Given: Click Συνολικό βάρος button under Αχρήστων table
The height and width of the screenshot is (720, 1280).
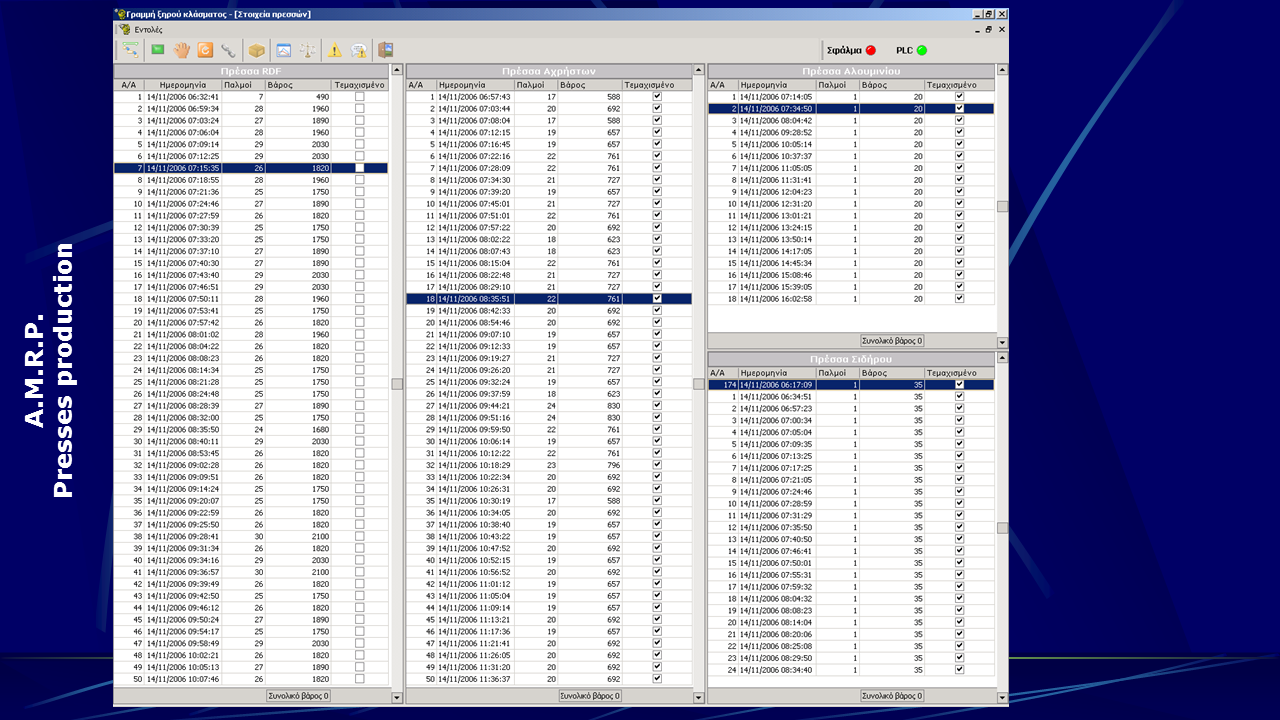Looking at the screenshot, I should (590, 696).
